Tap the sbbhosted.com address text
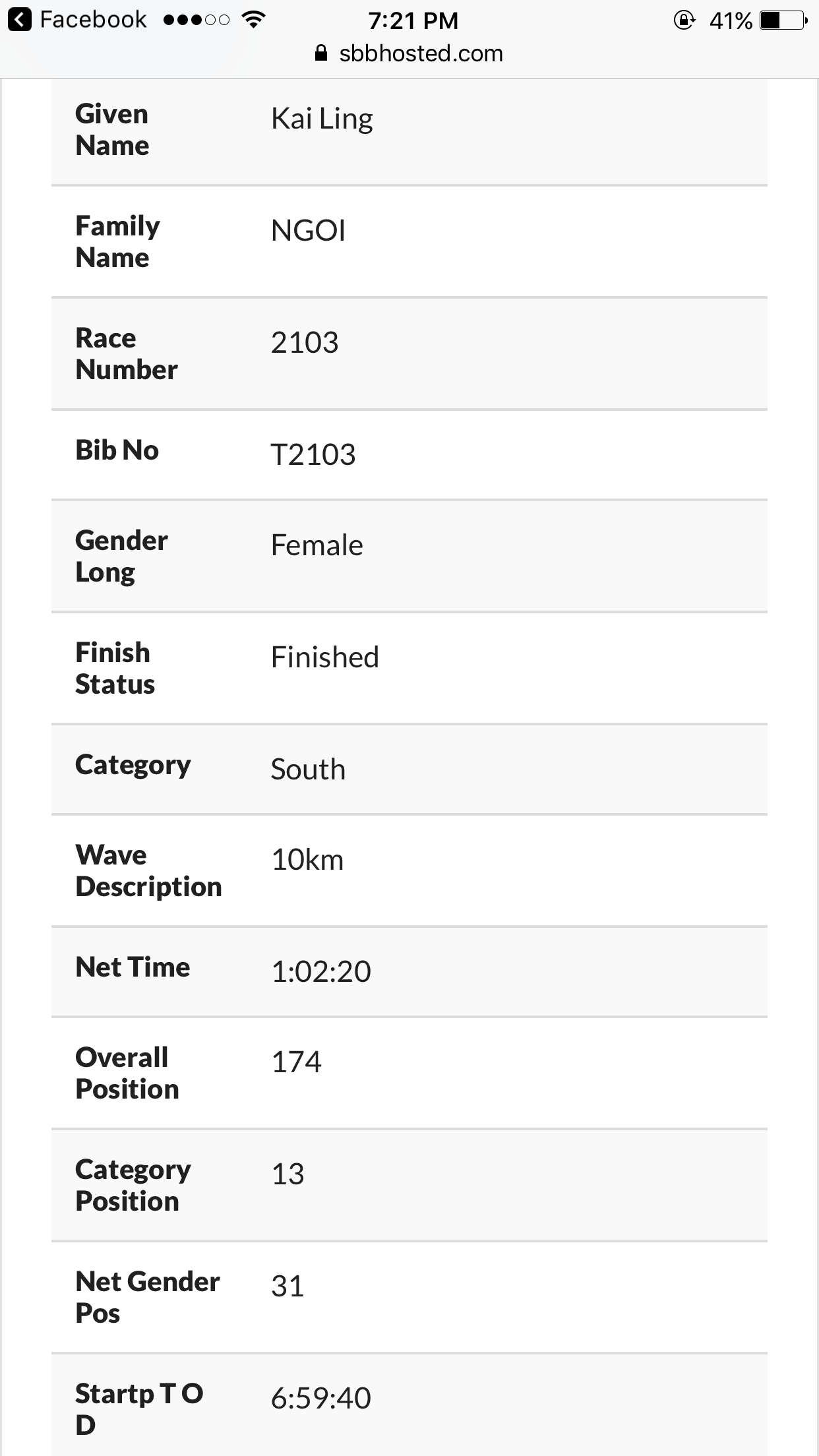Viewport: 819px width, 1456px height. tap(421, 53)
